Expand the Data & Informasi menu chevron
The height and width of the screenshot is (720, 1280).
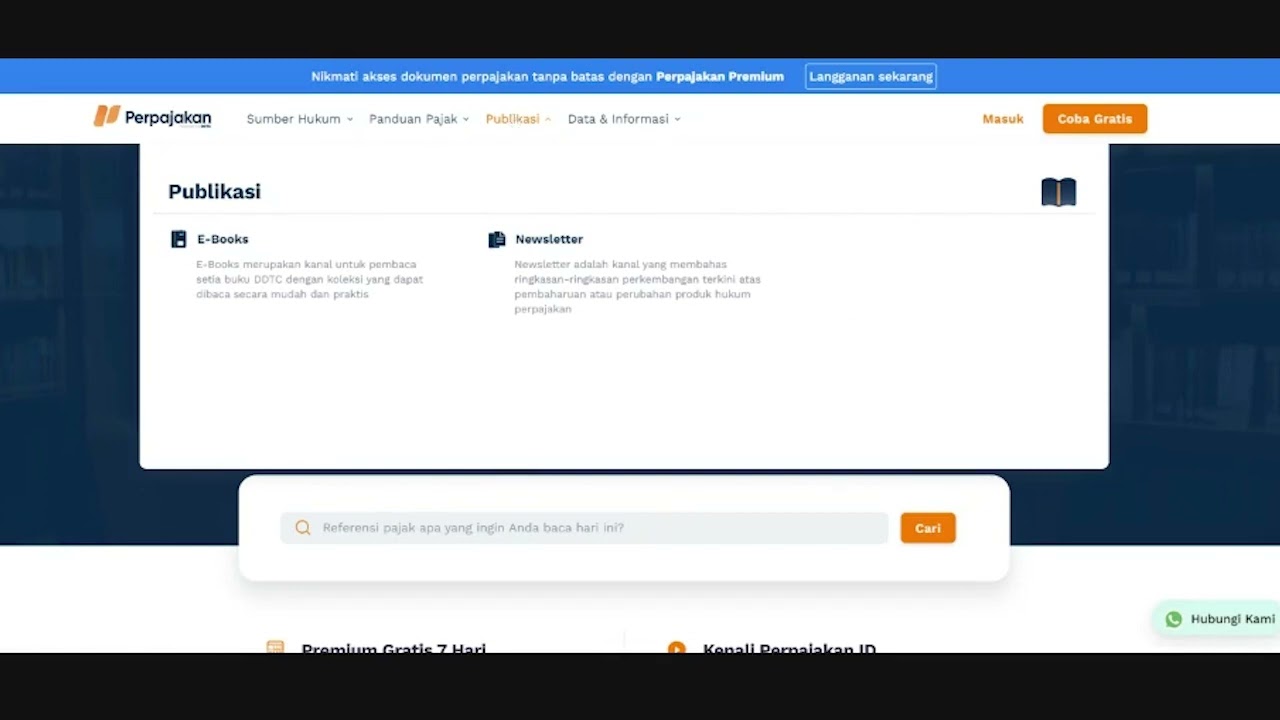tap(677, 119)
